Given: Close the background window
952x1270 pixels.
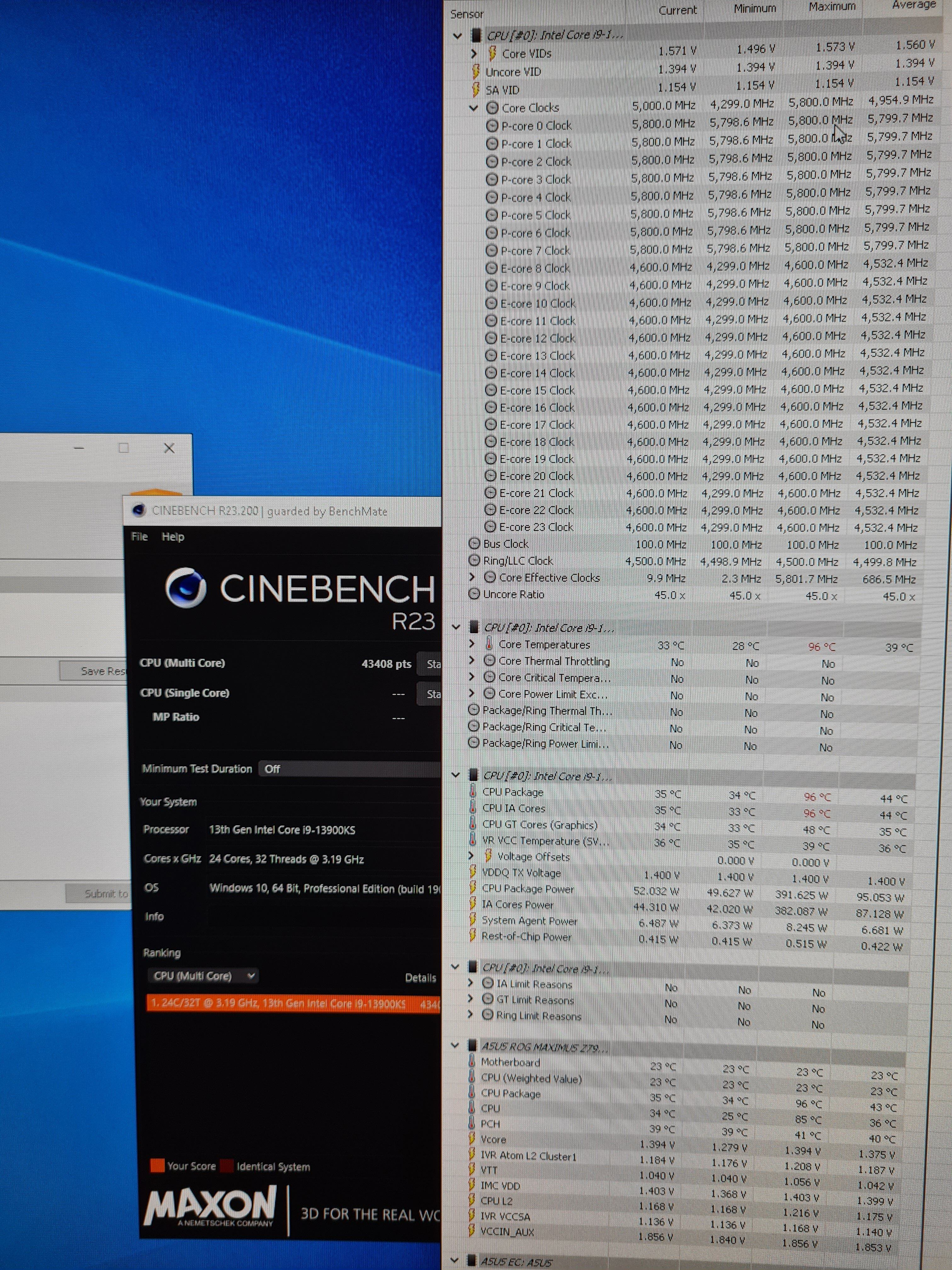Looking at the screenshot, I should coord(169,448).
